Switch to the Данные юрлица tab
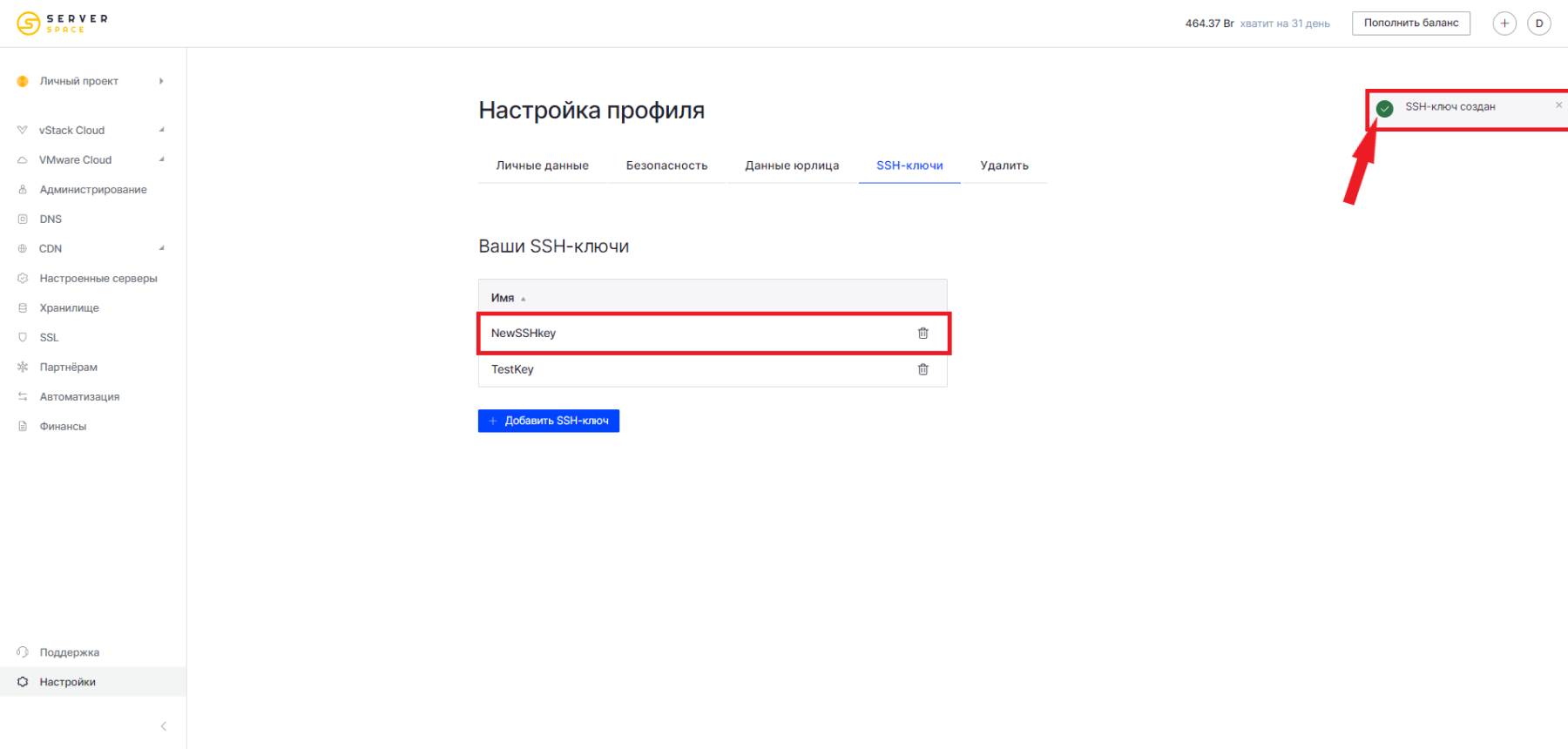The image size is (1568, 749). click(792, 165)
